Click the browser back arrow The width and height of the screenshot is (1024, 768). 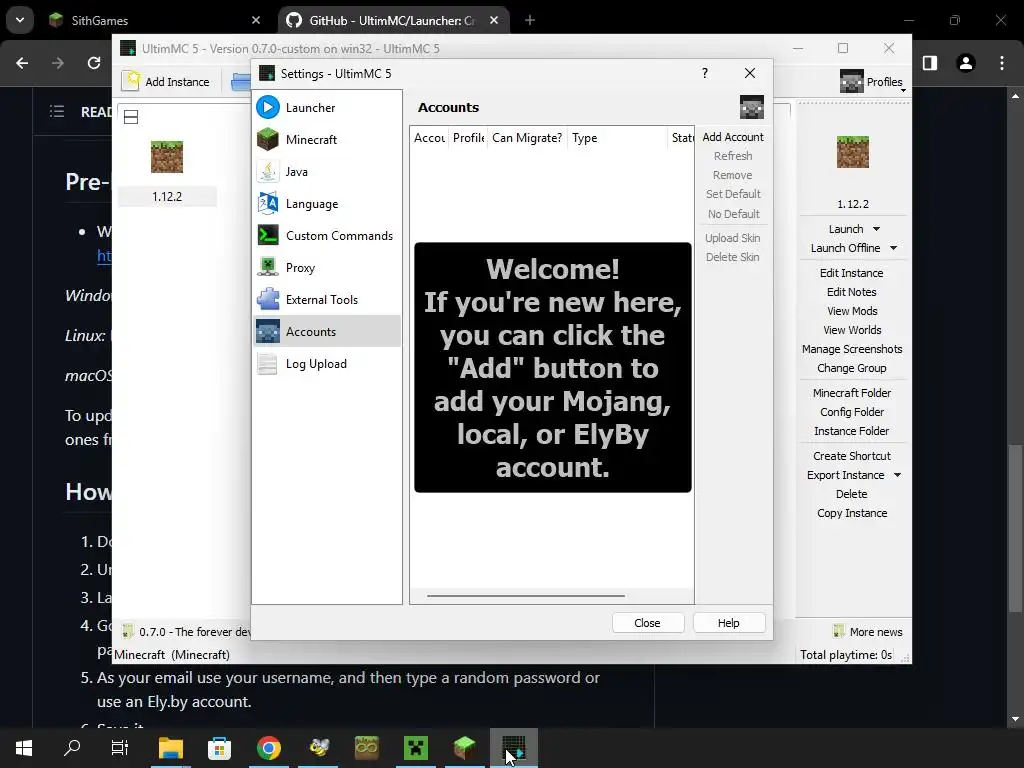click(22, 63)
